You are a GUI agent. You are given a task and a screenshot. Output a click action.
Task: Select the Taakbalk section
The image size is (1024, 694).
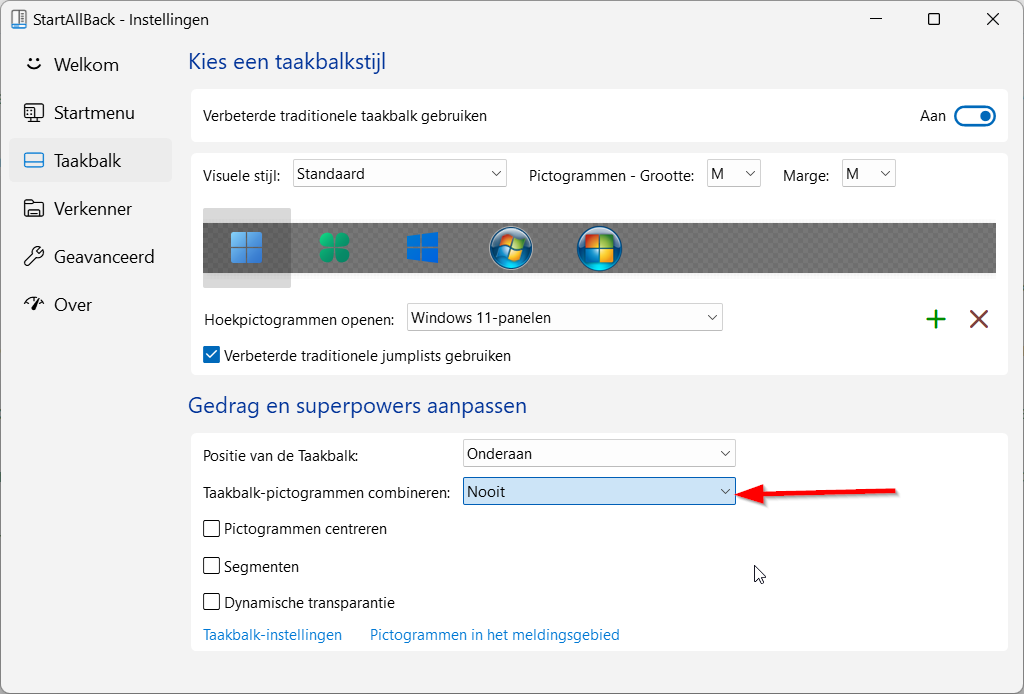point(90,161)
